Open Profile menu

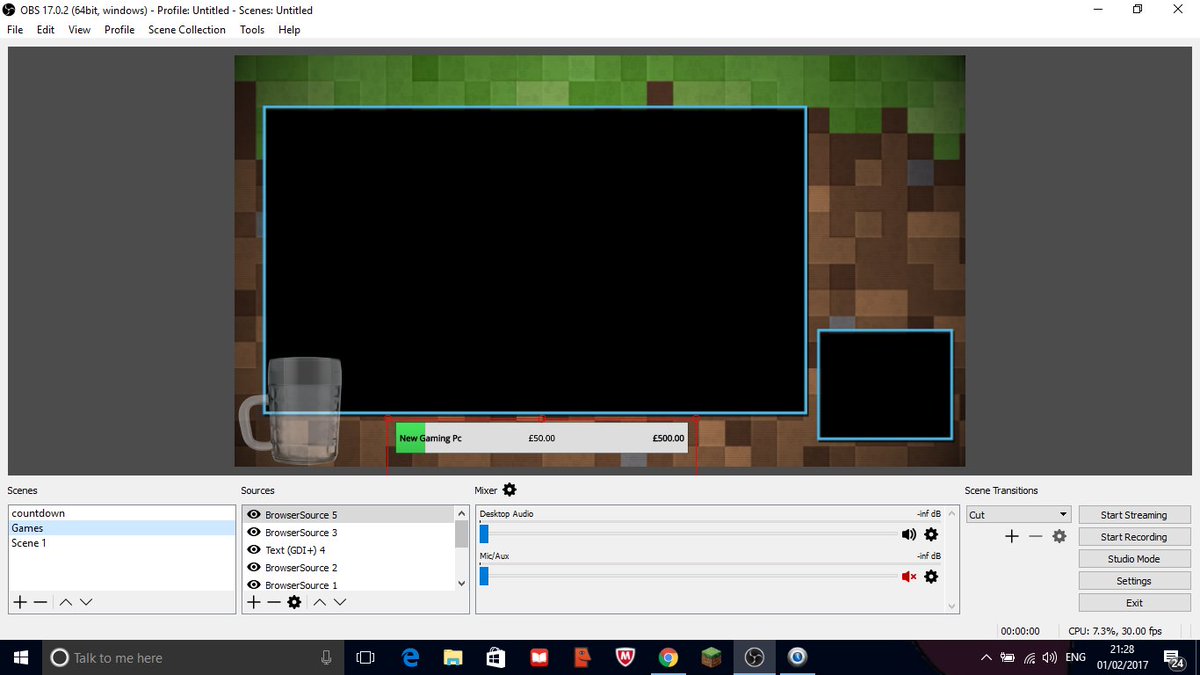[119, 30]
